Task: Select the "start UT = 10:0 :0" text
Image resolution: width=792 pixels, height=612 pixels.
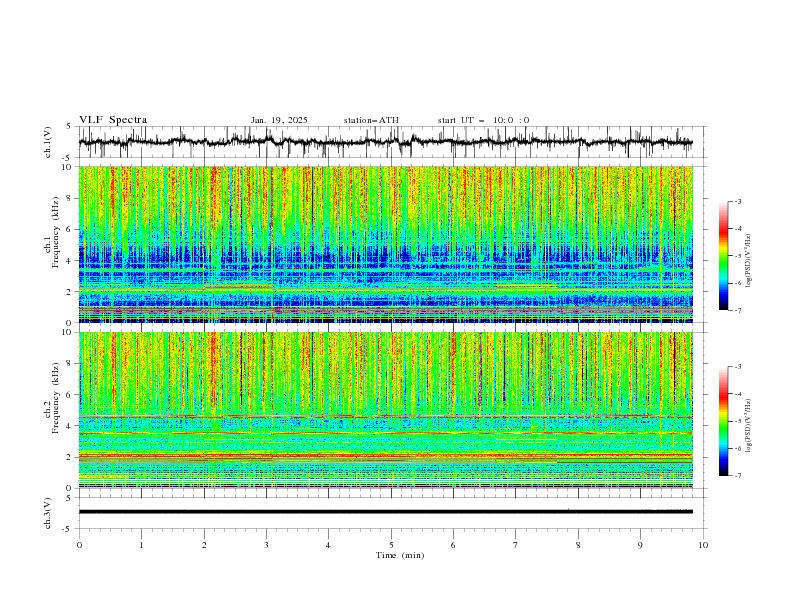Action: tap(483, 120)
